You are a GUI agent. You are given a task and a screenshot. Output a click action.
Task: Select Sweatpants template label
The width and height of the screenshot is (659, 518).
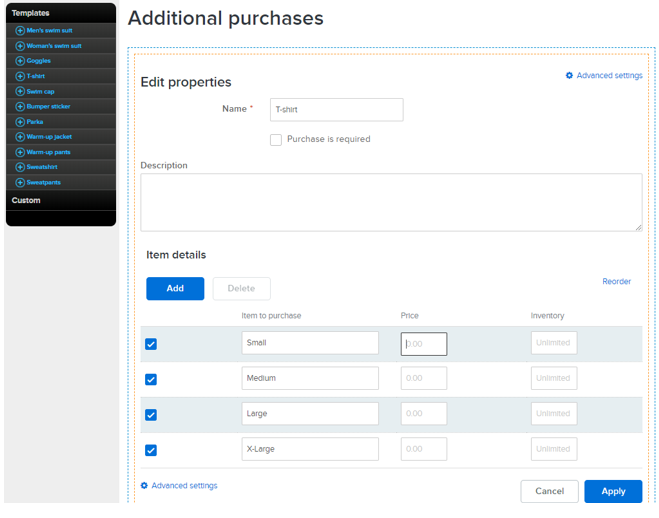(43, 182)
